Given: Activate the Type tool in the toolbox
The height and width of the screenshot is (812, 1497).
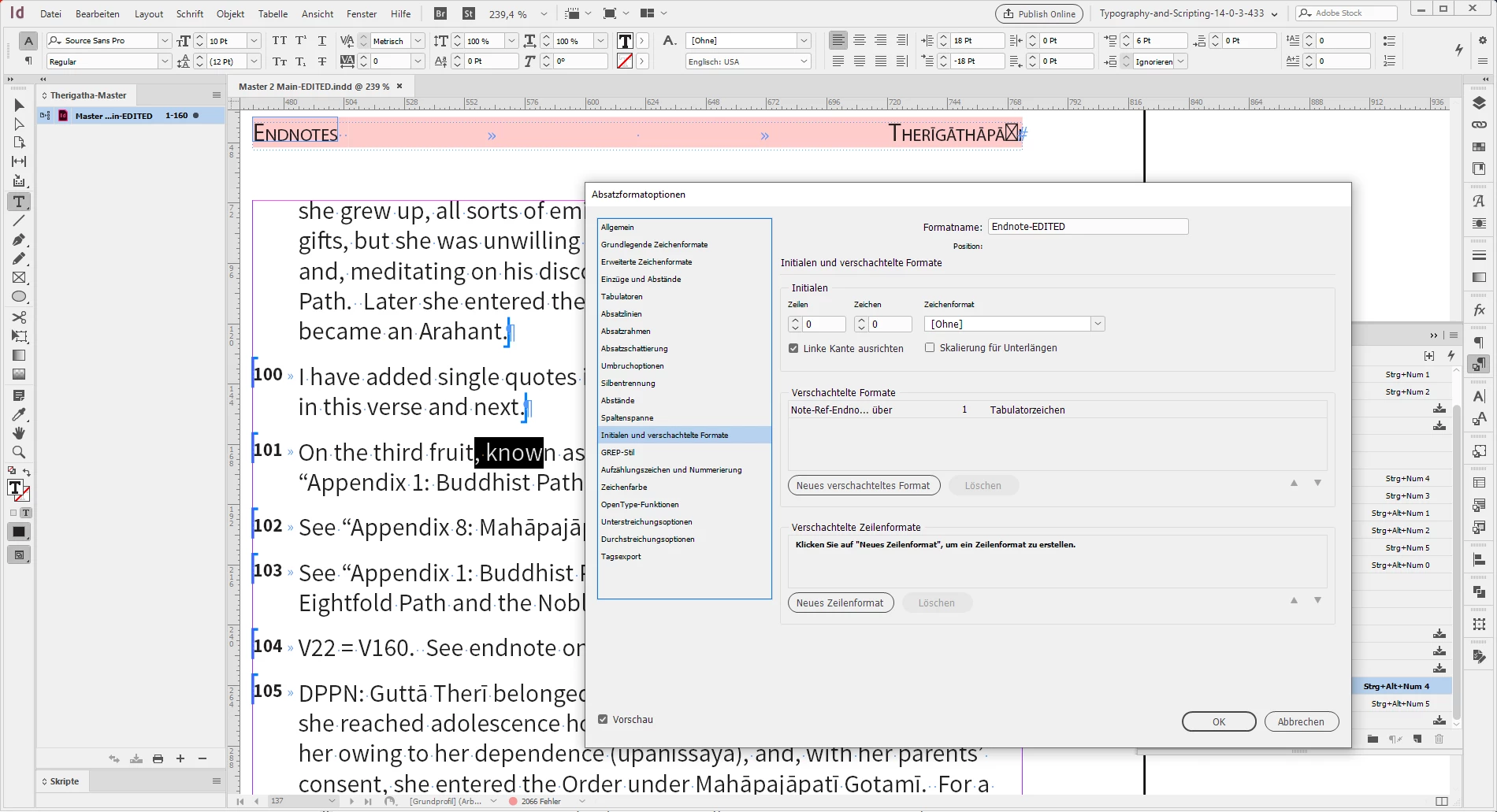Looking at the screenshot, I should 19,202.
